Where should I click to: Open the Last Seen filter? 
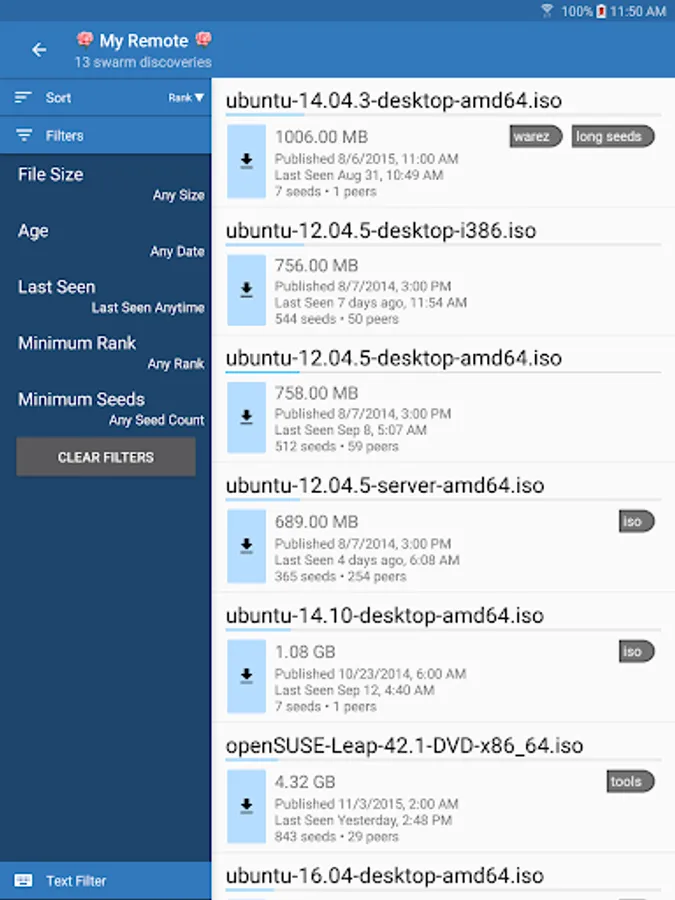click(106, 296)
